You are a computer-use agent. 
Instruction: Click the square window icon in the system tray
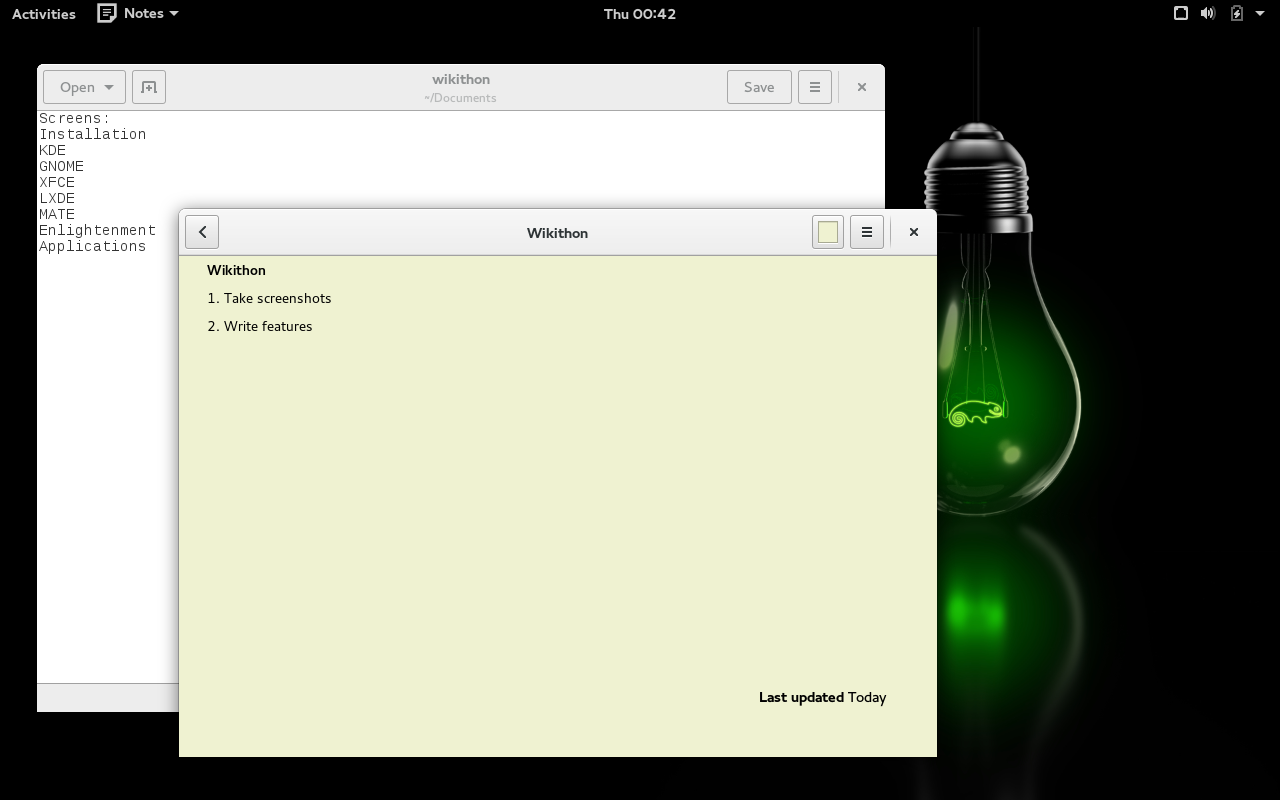pyautogui.click(x=1181, y=13)
